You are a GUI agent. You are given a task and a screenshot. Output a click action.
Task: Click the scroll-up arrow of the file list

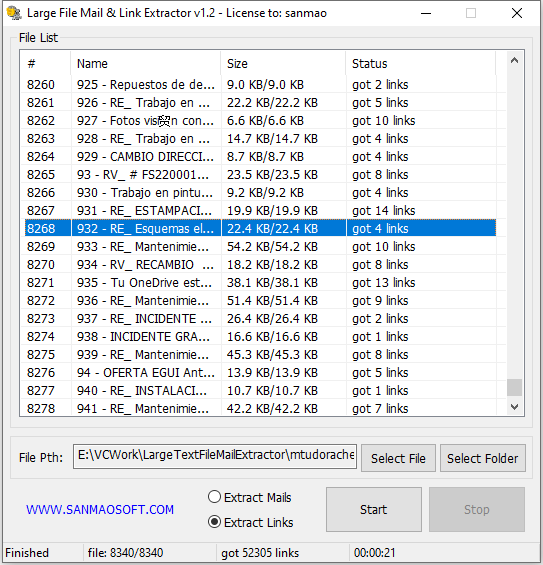pyautogui.click(x=514, y=61)
